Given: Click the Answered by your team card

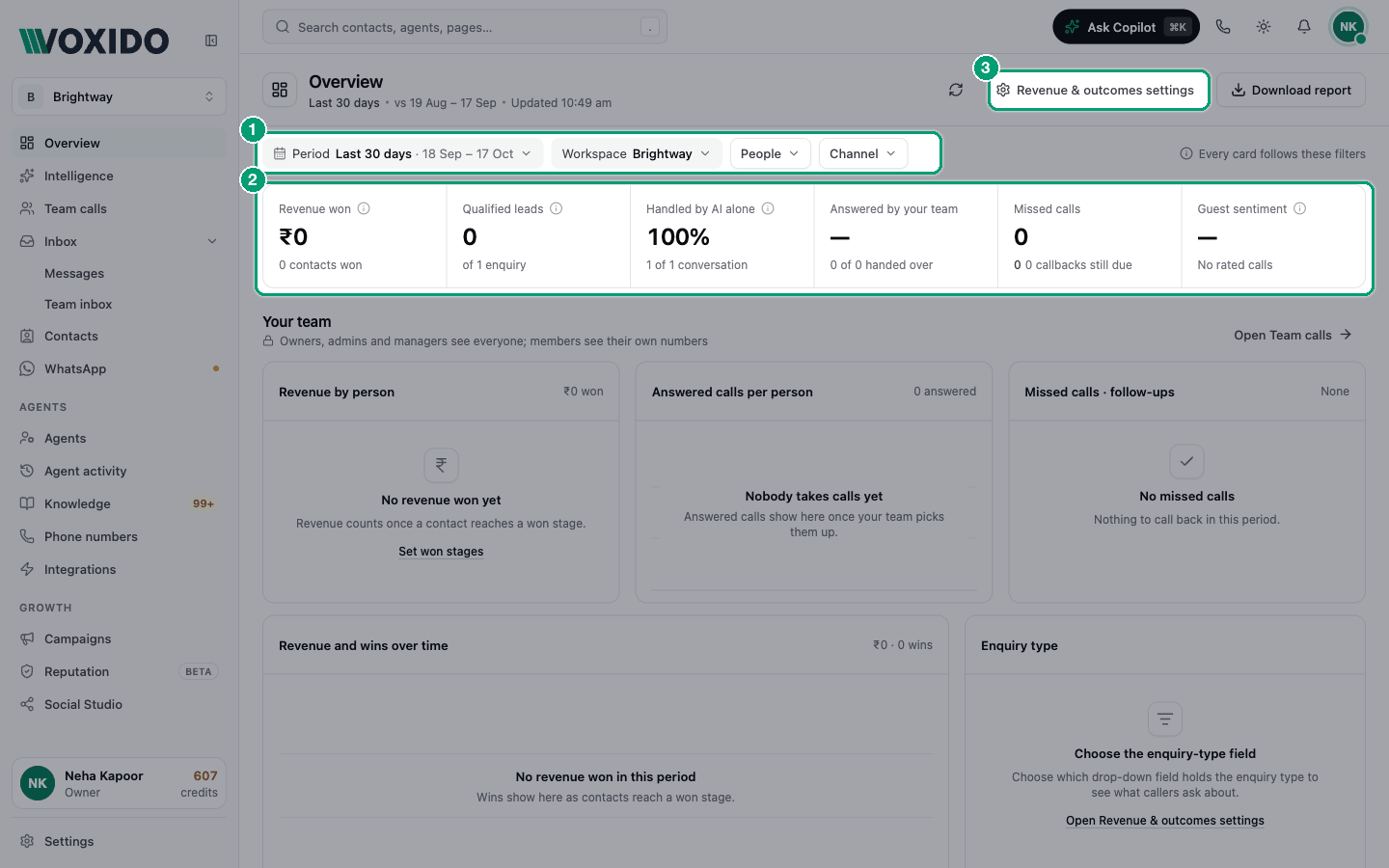Looking at the screenshot, I should coord(906,236).
